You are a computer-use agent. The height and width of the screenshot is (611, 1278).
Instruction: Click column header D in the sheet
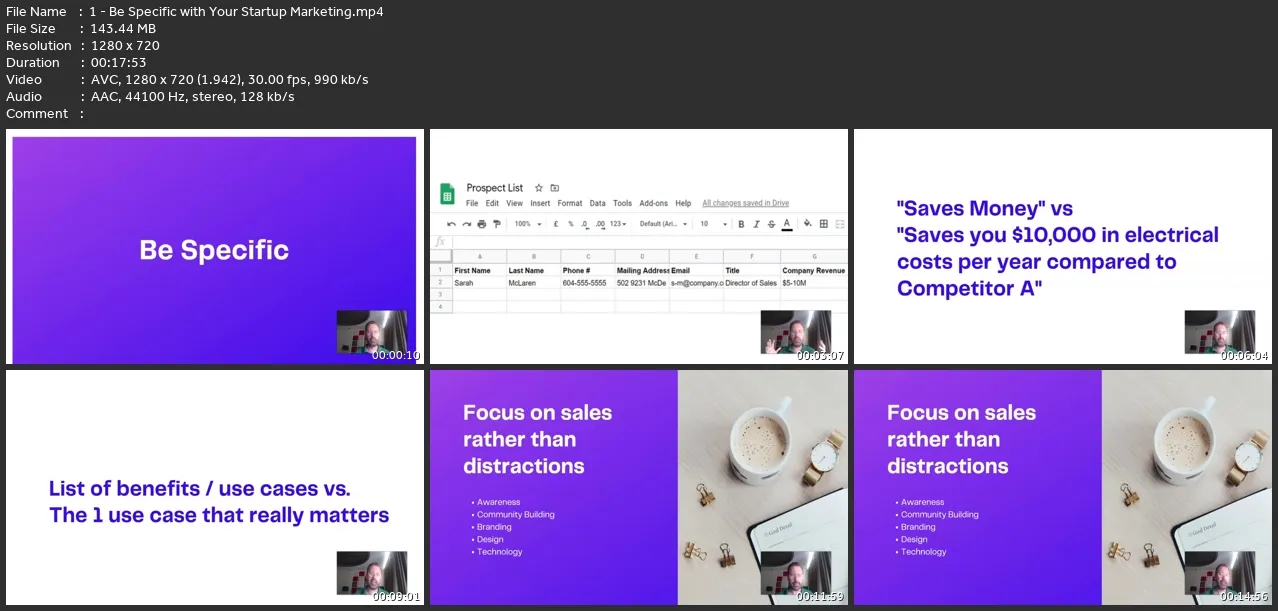coord(642,256)
